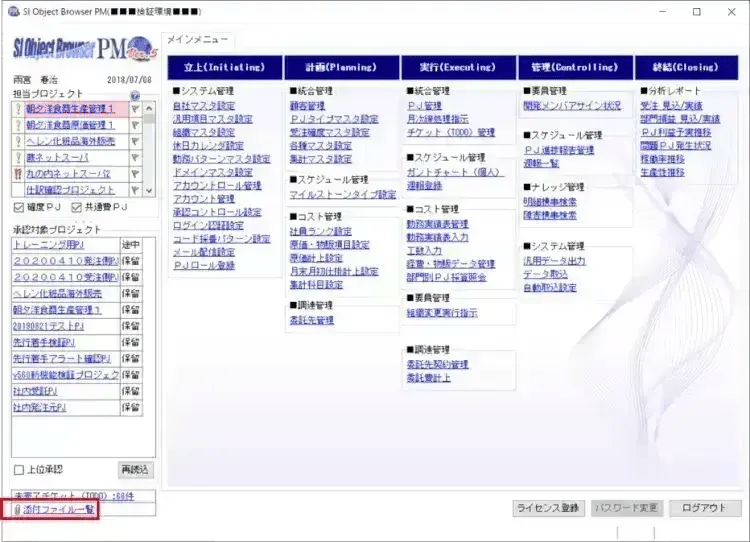Viewport: 750px width, 542px height.
Task: Click the flag icon beside 朝夕洋食器生産管理1
Action: click(135, 109)
